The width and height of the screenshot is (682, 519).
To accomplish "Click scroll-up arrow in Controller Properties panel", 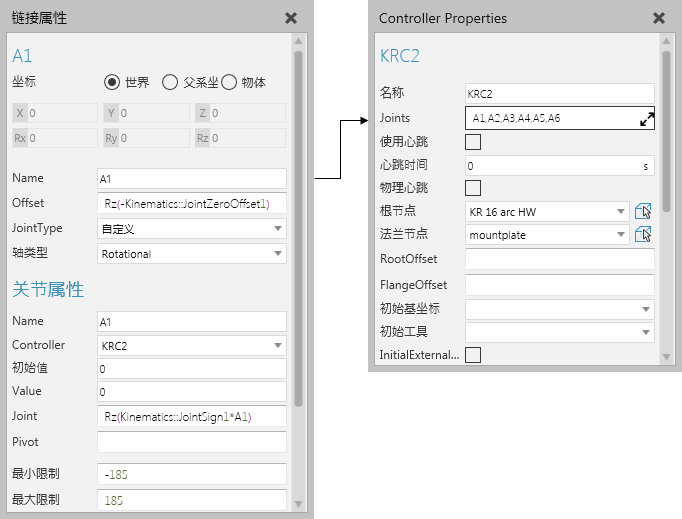I will 666,43.
